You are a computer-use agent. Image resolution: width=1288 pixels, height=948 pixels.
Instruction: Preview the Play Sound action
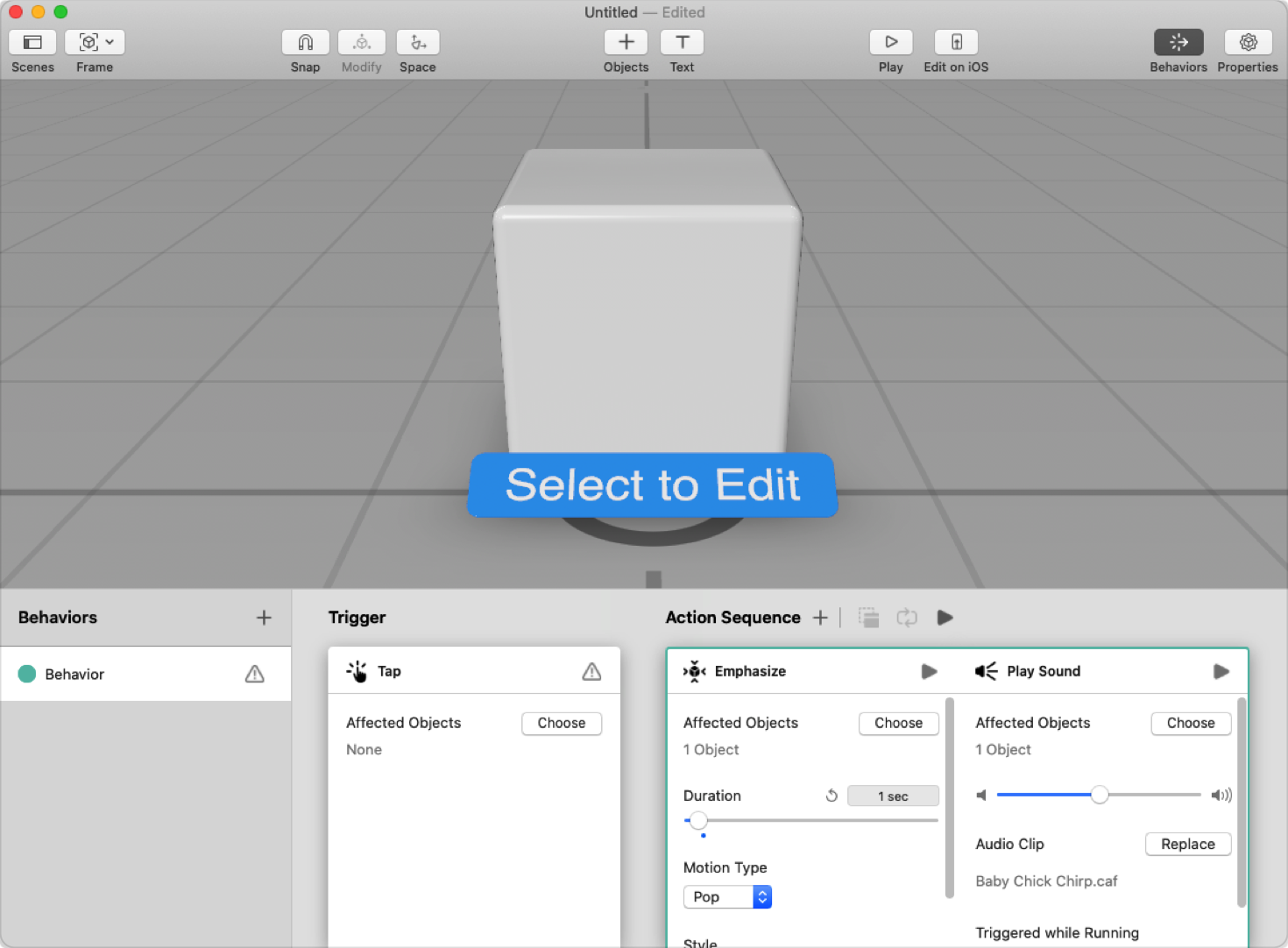(1221, 671)
